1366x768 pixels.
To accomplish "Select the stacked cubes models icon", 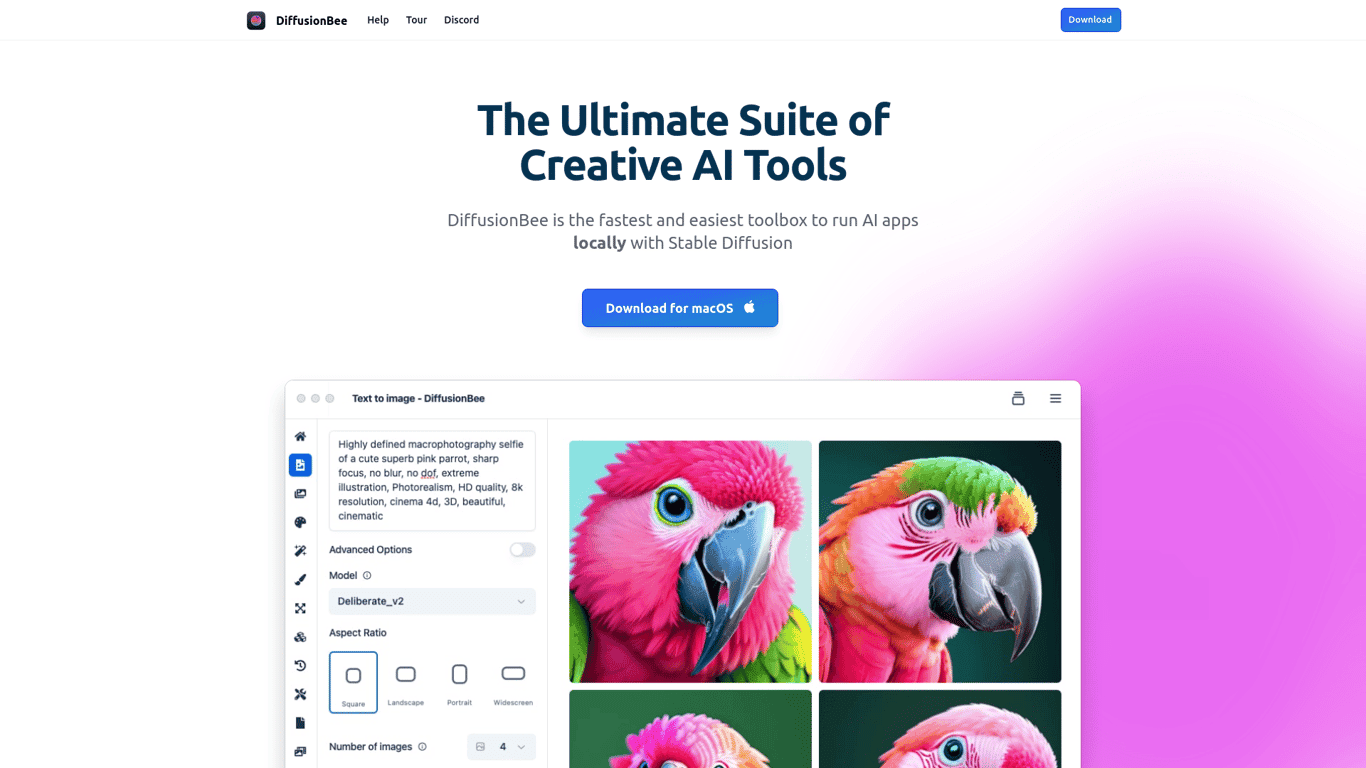I will [x=300, y=637].
